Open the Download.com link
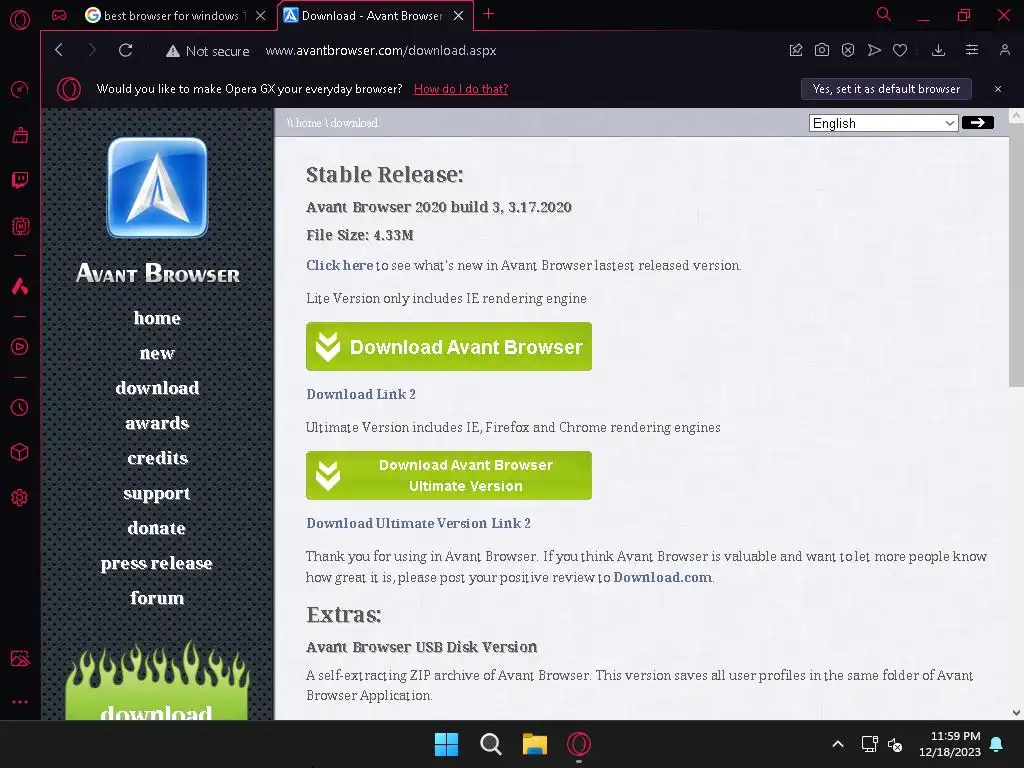The image size is (1024, 768). point(662,577)
